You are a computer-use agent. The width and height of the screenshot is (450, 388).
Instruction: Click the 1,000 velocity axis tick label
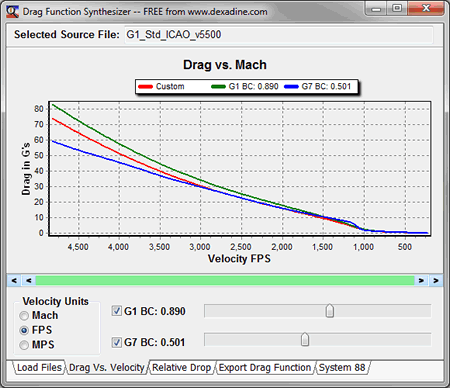click(x=363, y=247)
